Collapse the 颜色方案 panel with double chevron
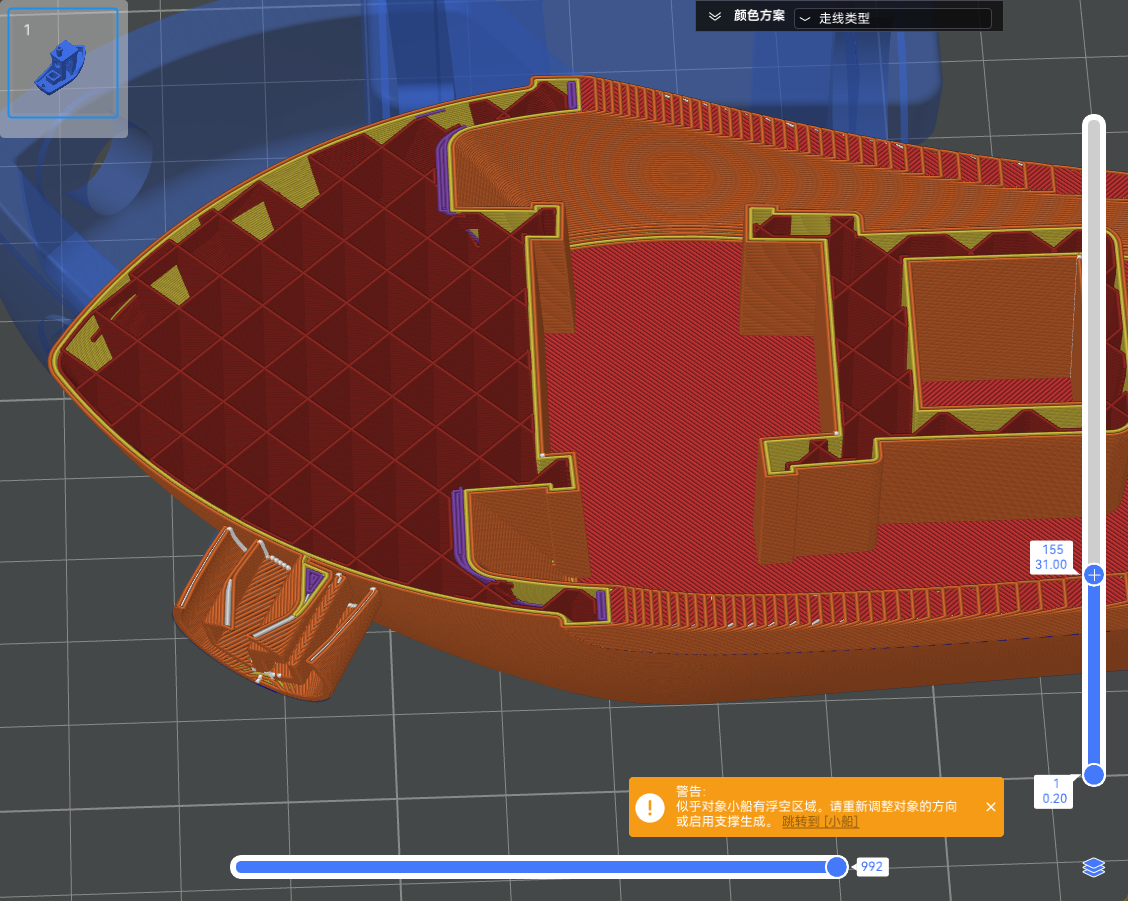This screenshot has height=901, width=1128. tap(714, 17)
